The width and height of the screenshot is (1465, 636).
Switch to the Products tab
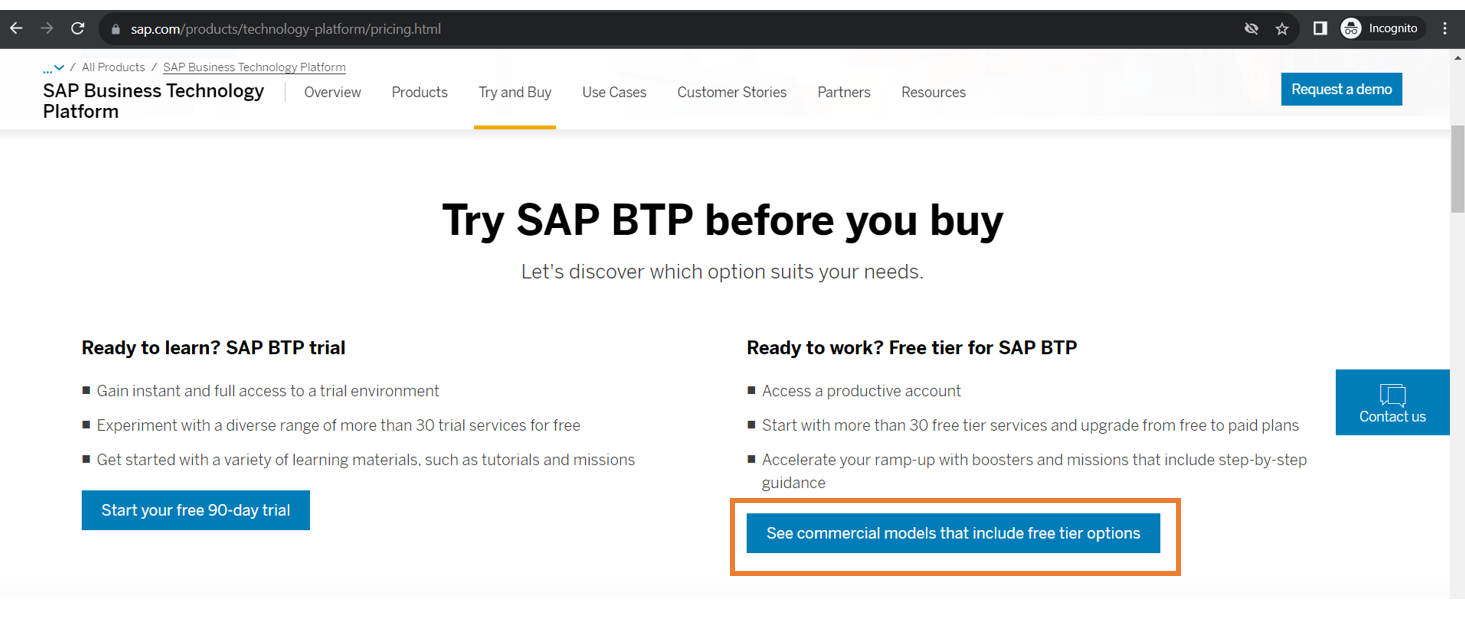[419, 92]
